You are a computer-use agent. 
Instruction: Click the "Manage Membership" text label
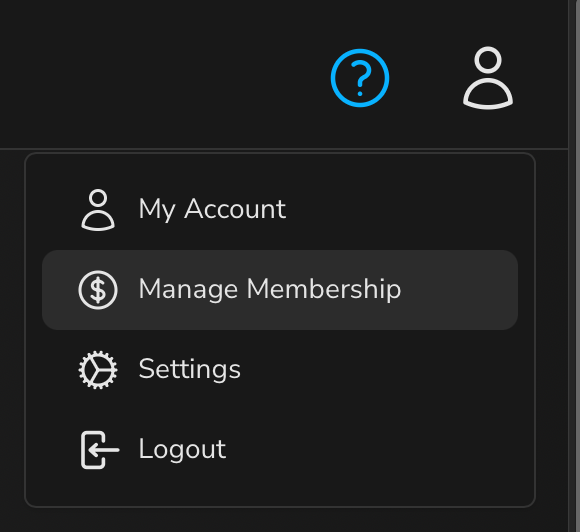(x=270, y=289)
